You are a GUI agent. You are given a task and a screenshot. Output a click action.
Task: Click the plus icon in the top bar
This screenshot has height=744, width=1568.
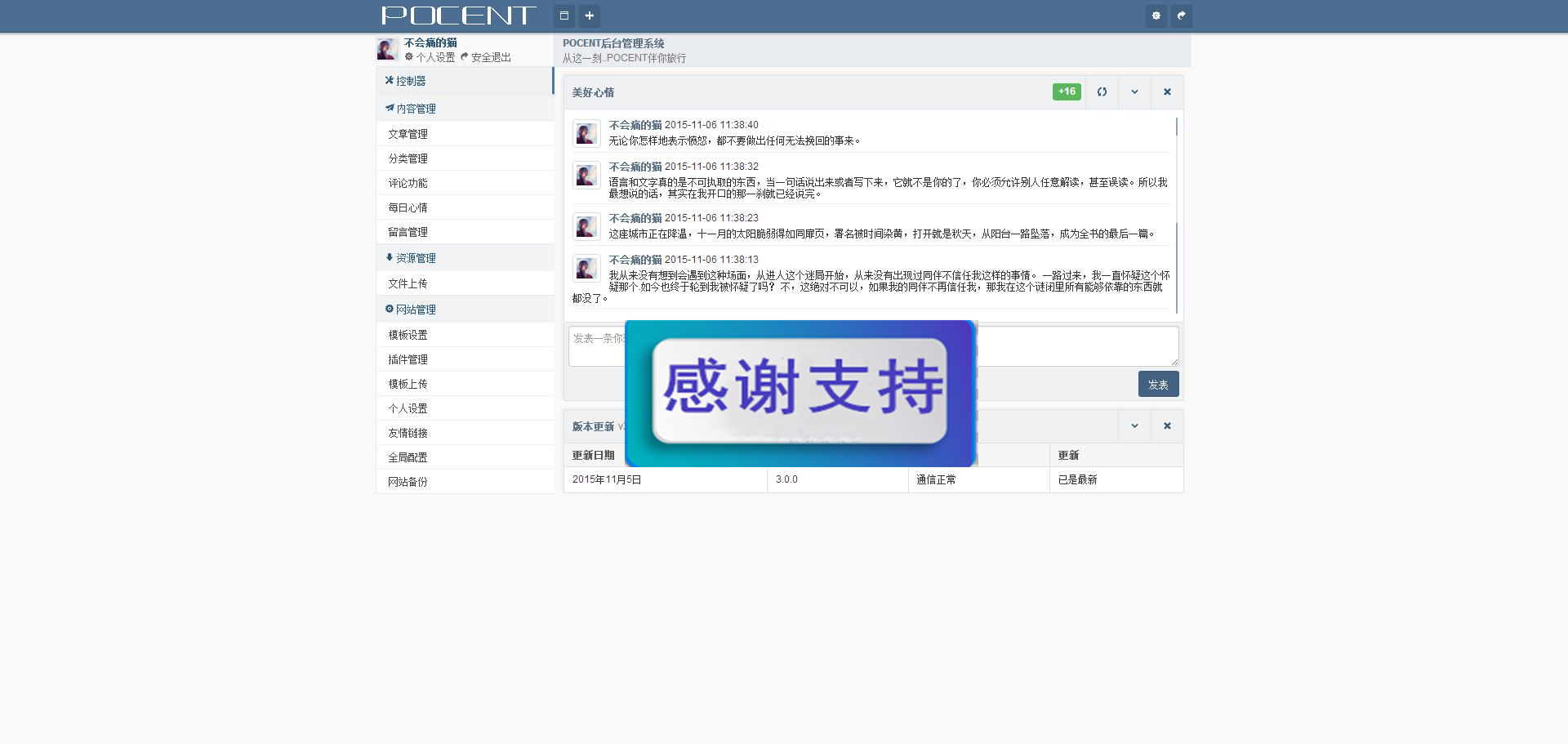pyautogui.click(x=589, y=16)
